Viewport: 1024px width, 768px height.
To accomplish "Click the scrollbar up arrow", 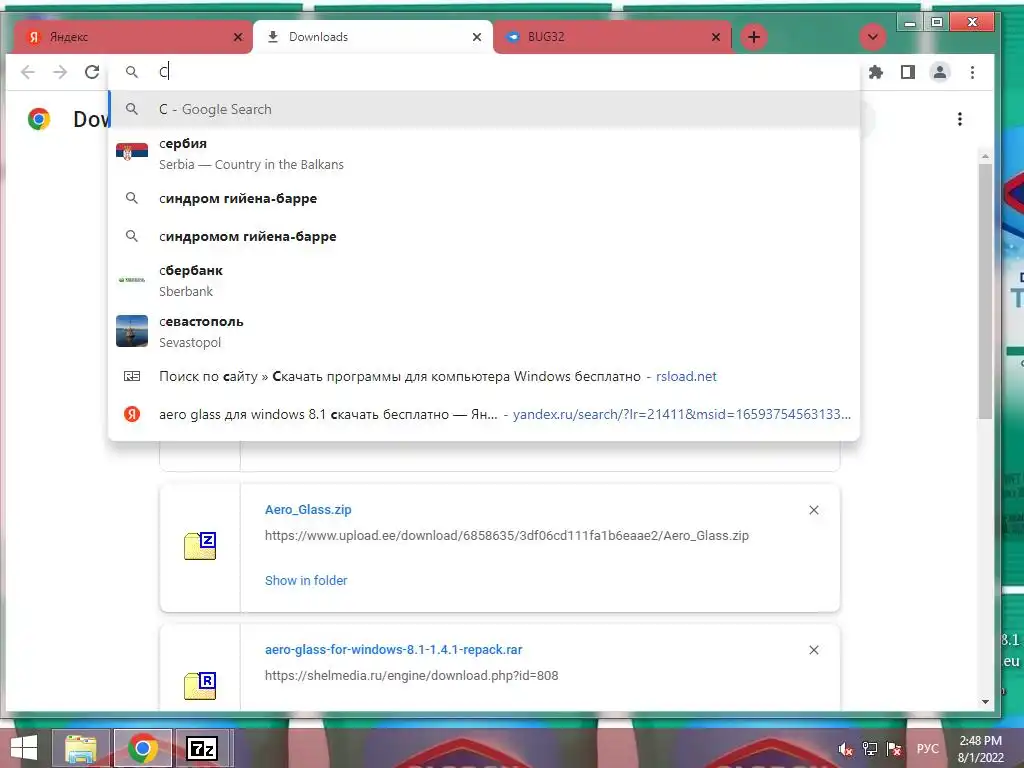I will pos(985,157).
